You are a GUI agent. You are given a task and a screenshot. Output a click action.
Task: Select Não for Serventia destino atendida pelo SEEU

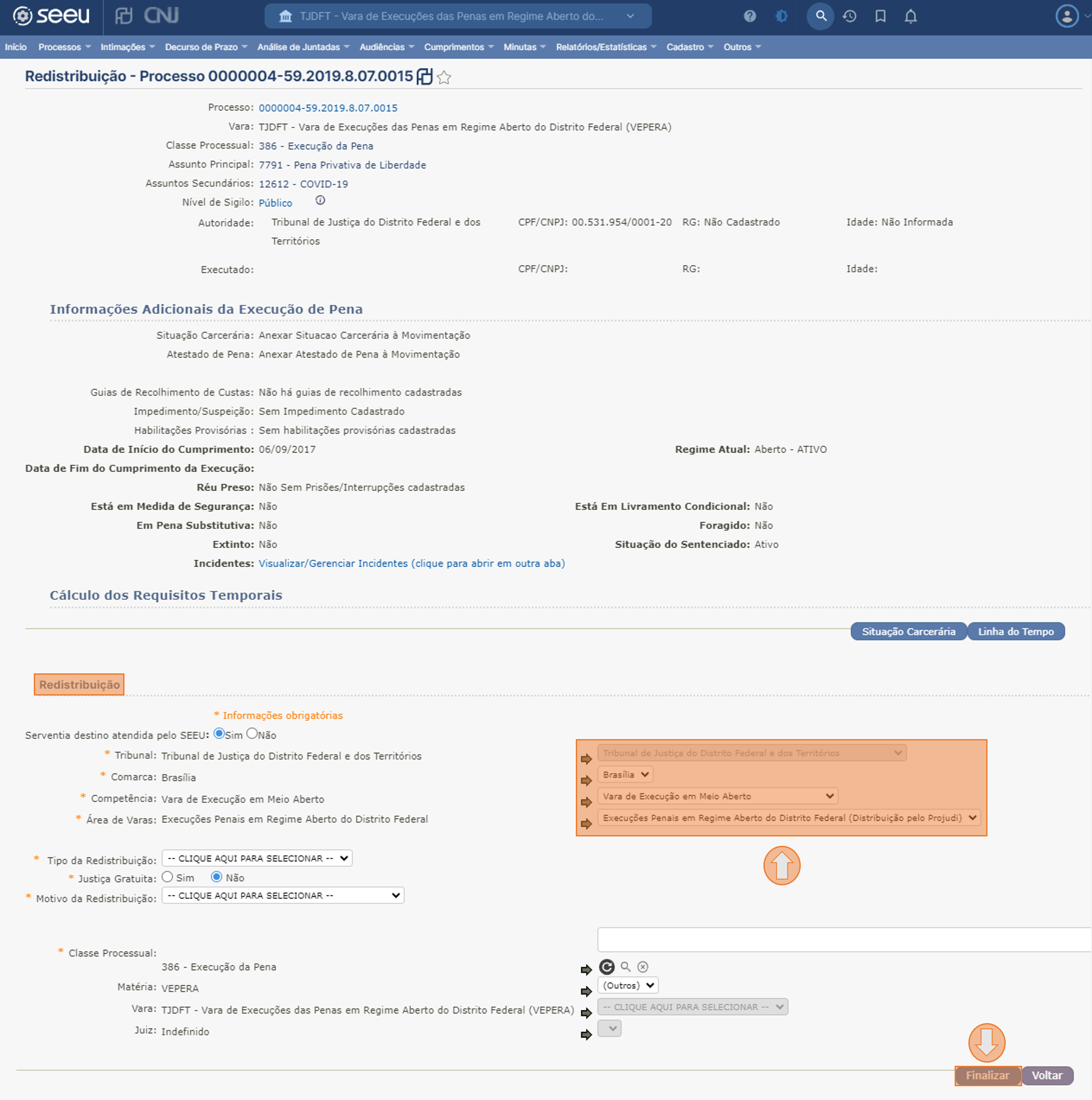point(252,734)
